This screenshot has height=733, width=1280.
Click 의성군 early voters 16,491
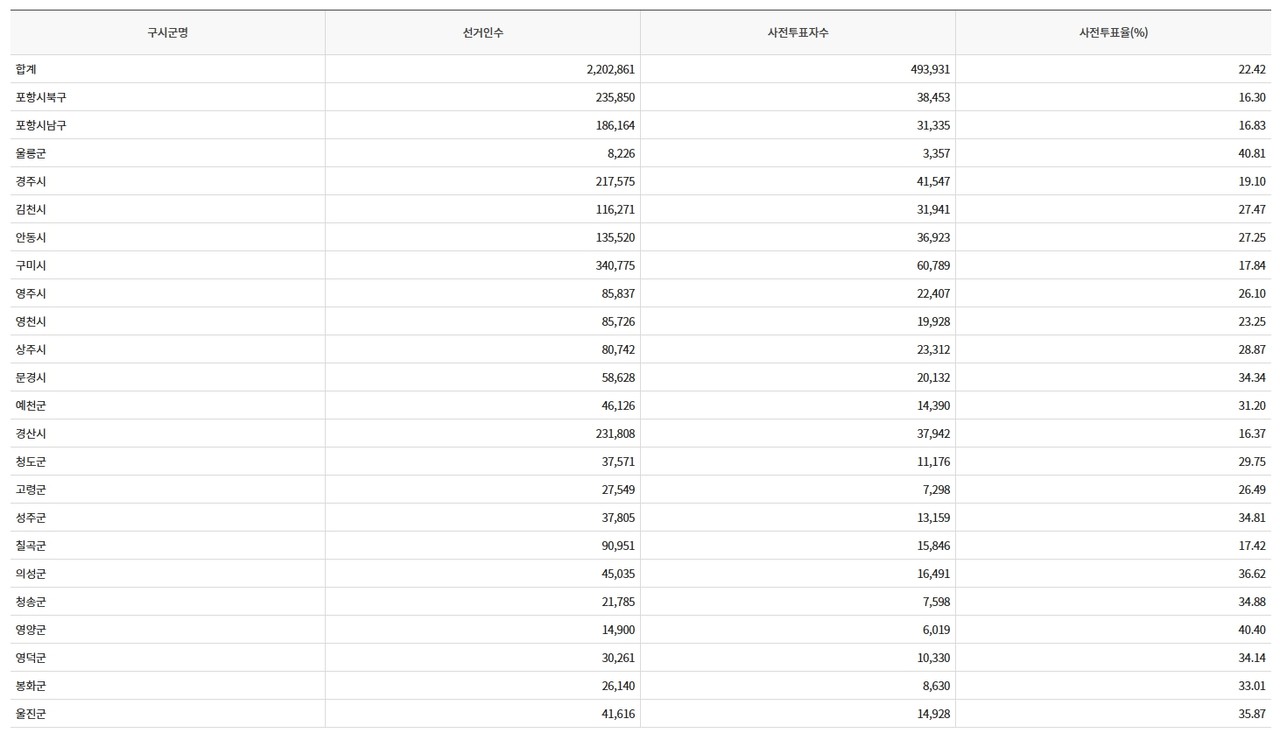[932, 573]
